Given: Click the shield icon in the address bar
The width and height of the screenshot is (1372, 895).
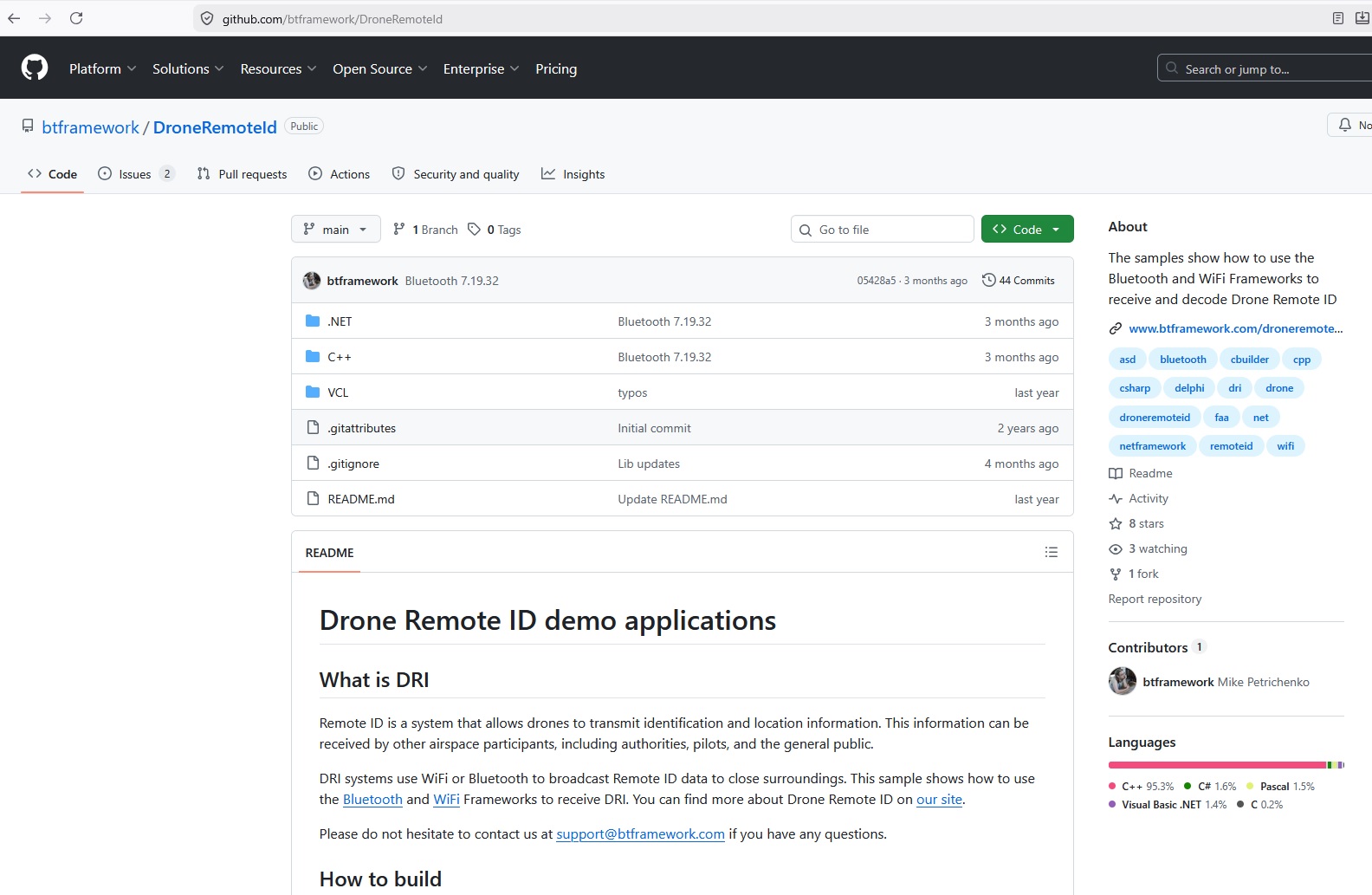Looking at the screenshot, I should pyautogui.click(x=207, y=18).
